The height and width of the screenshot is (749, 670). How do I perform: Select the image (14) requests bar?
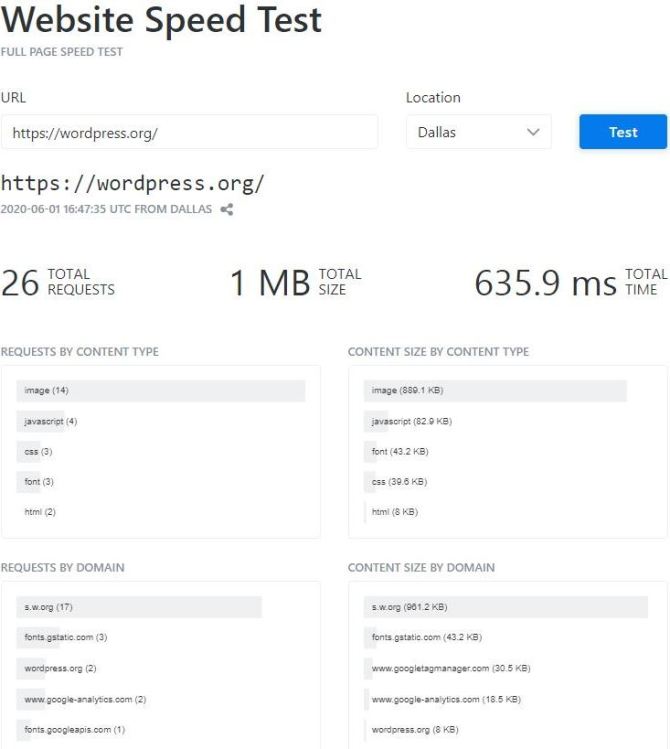(x=160, y=391)
